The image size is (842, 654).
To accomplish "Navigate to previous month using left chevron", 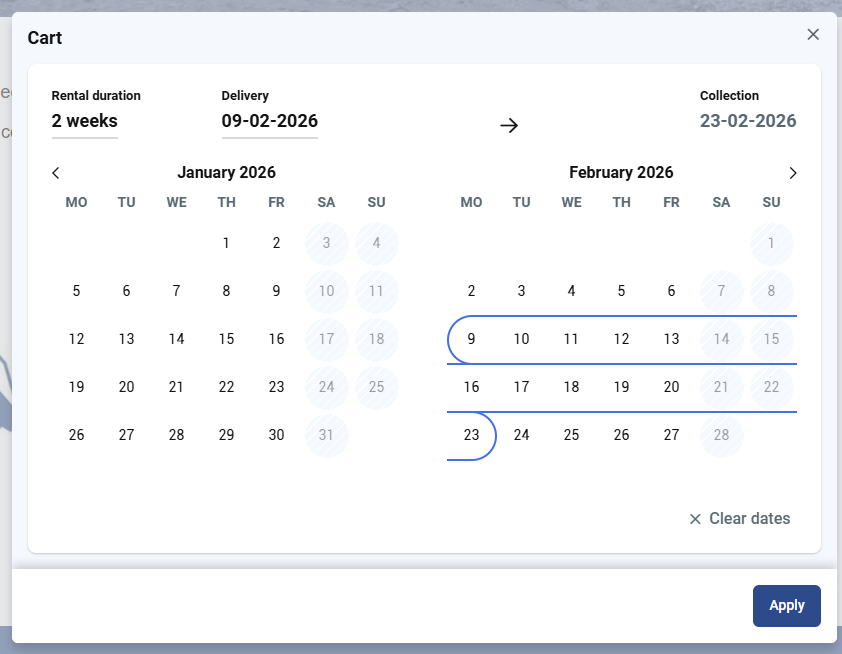I will (55, 172).
